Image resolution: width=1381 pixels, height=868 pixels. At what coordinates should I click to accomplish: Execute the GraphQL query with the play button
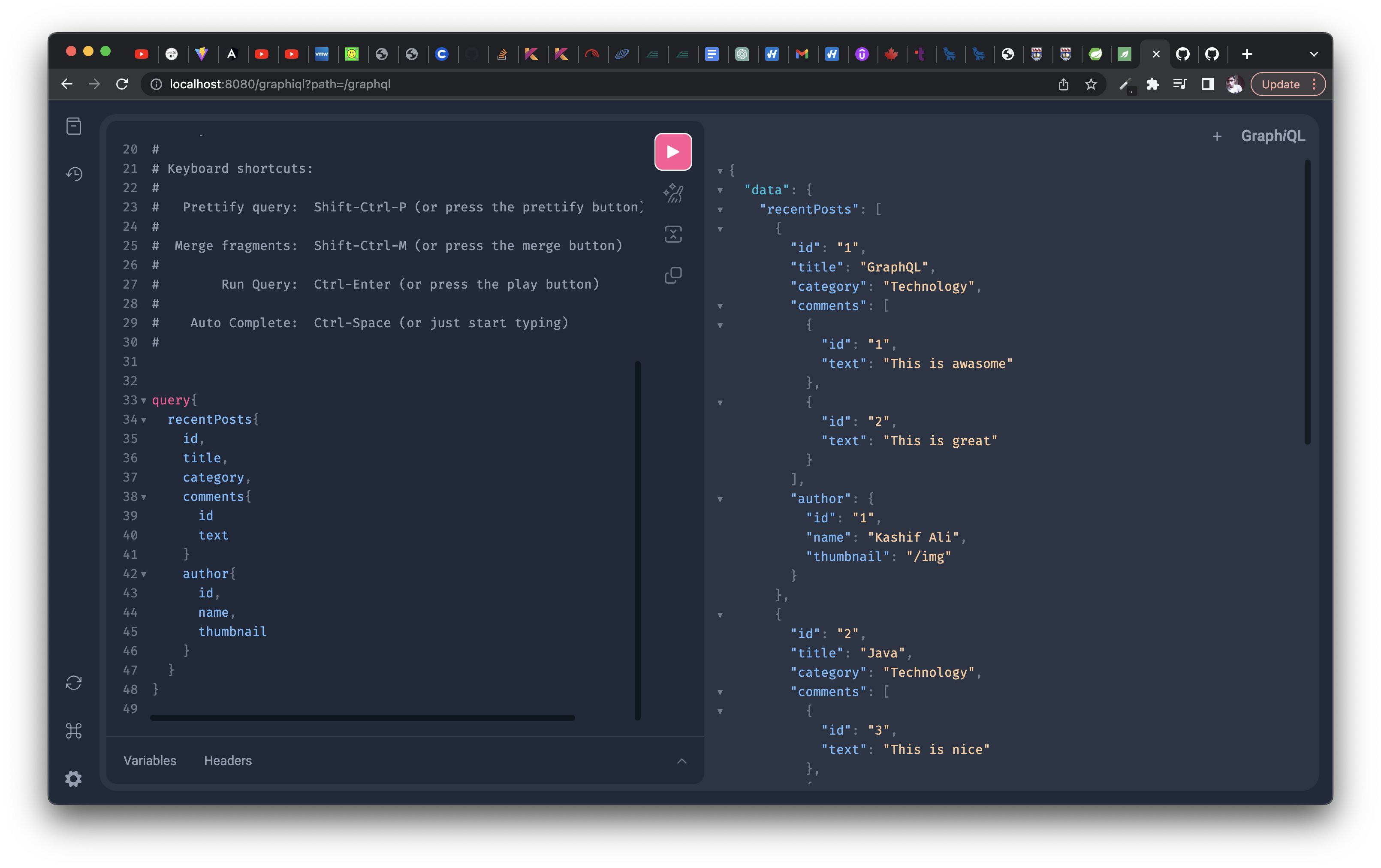pos(673,151)
